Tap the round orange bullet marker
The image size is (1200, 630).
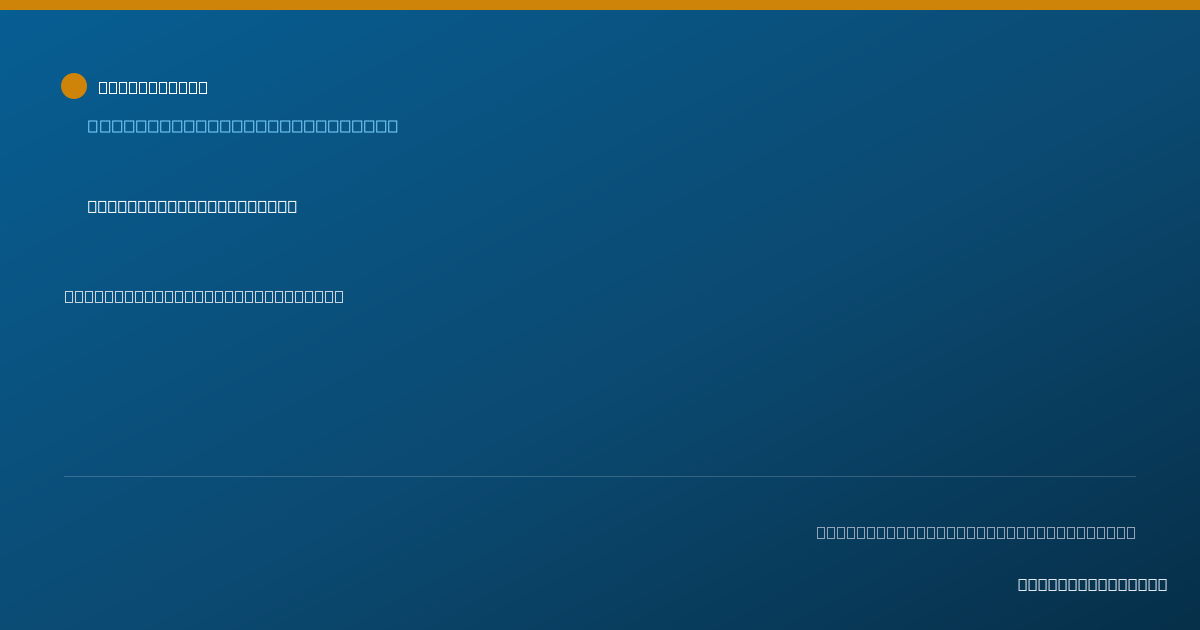pyautogui.click(x=74, y=86)
